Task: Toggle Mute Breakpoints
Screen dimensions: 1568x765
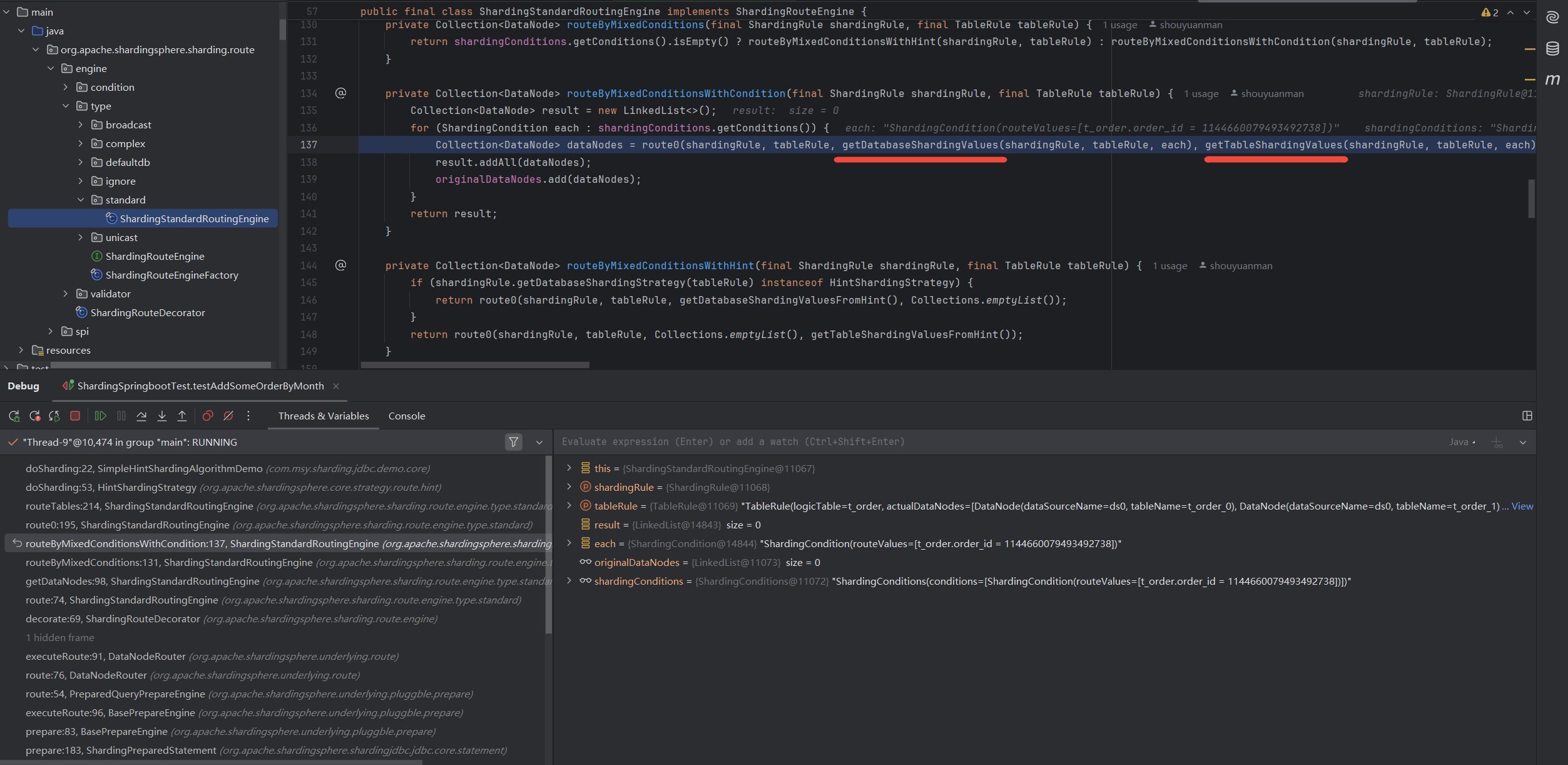Action: pyautogui.click(x=228, y=416)
